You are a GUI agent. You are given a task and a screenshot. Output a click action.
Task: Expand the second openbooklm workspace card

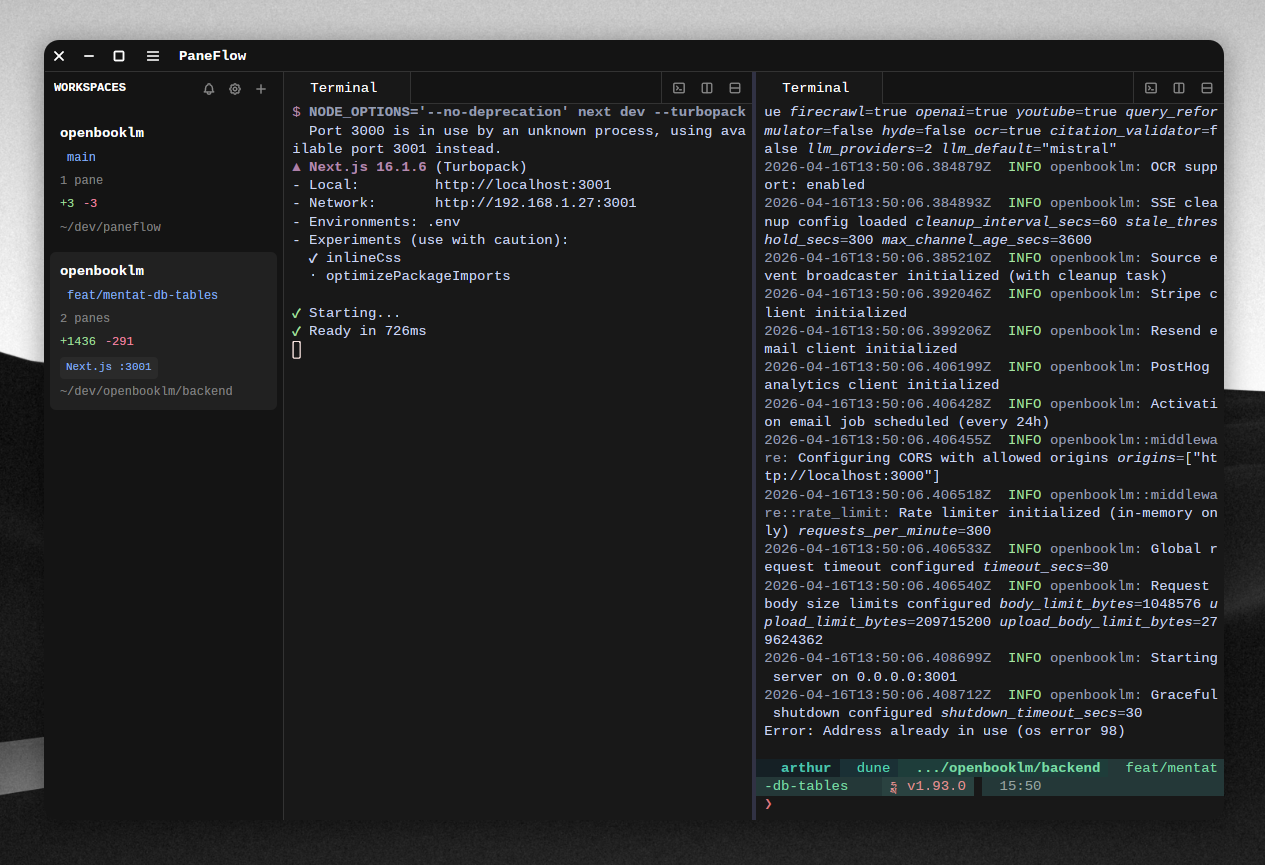102,270
